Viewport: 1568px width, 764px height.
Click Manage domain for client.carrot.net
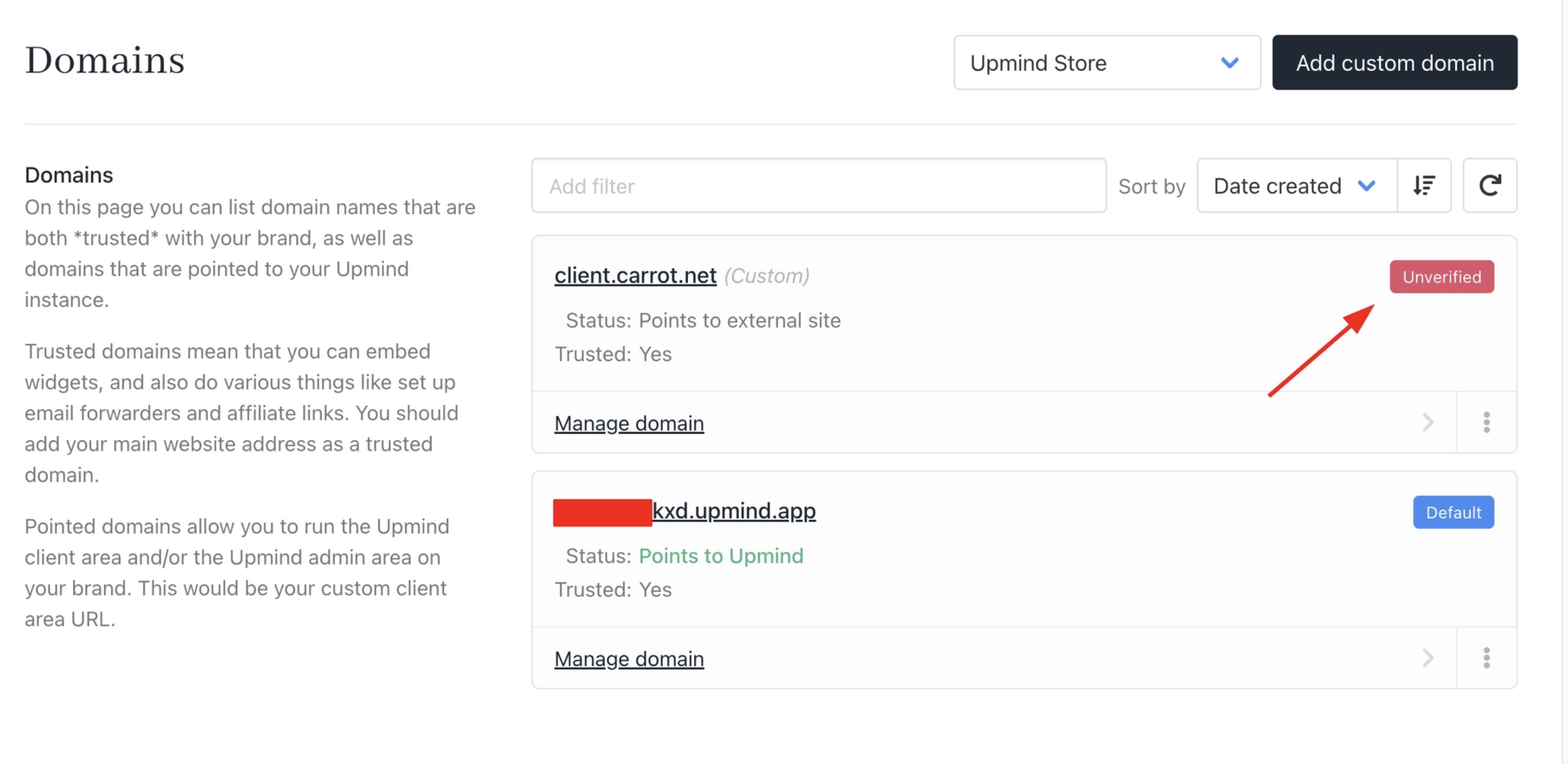629,423
